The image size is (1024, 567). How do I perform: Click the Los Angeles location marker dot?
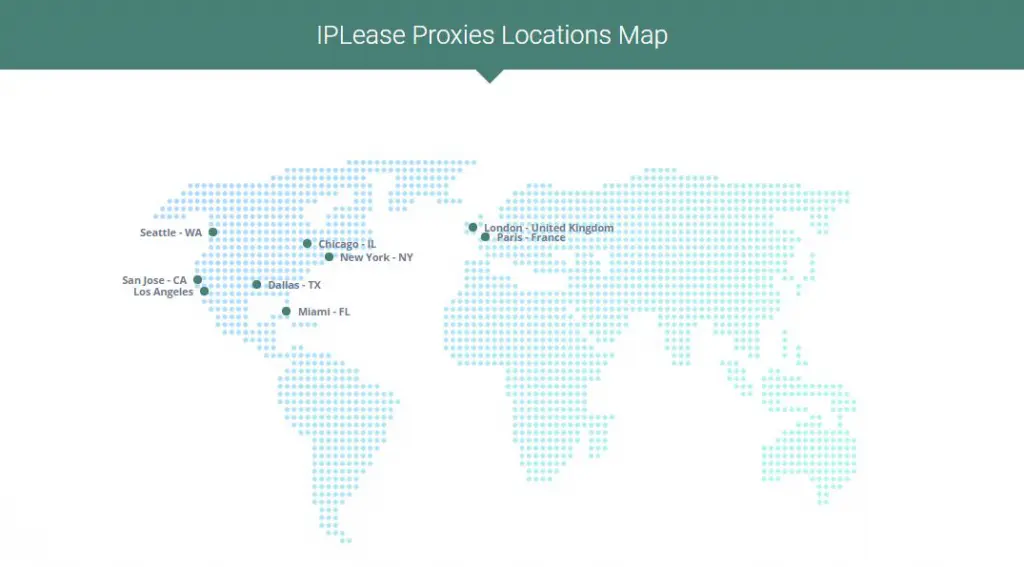pos(204,291)
